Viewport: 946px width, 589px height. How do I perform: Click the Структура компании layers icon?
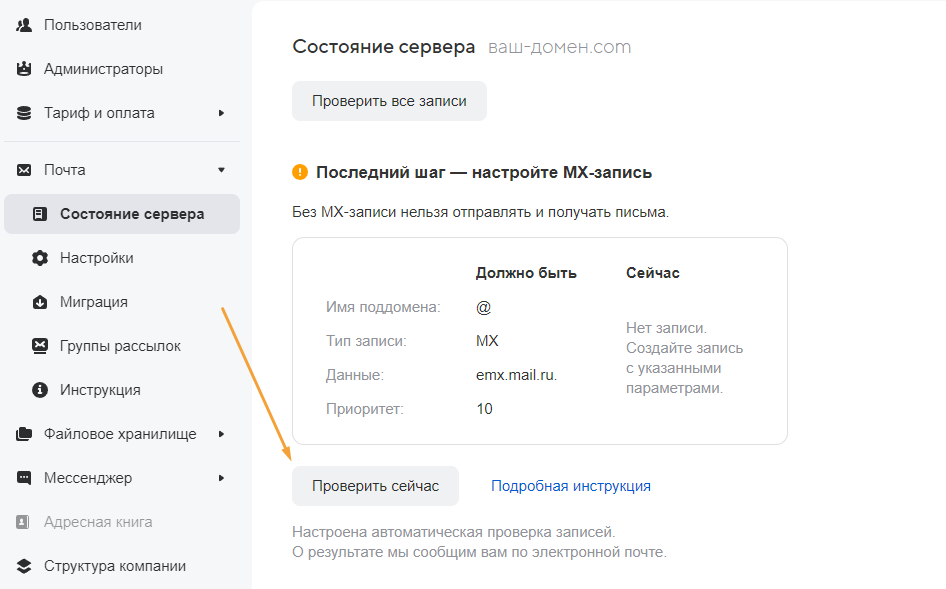pos(24,566)
